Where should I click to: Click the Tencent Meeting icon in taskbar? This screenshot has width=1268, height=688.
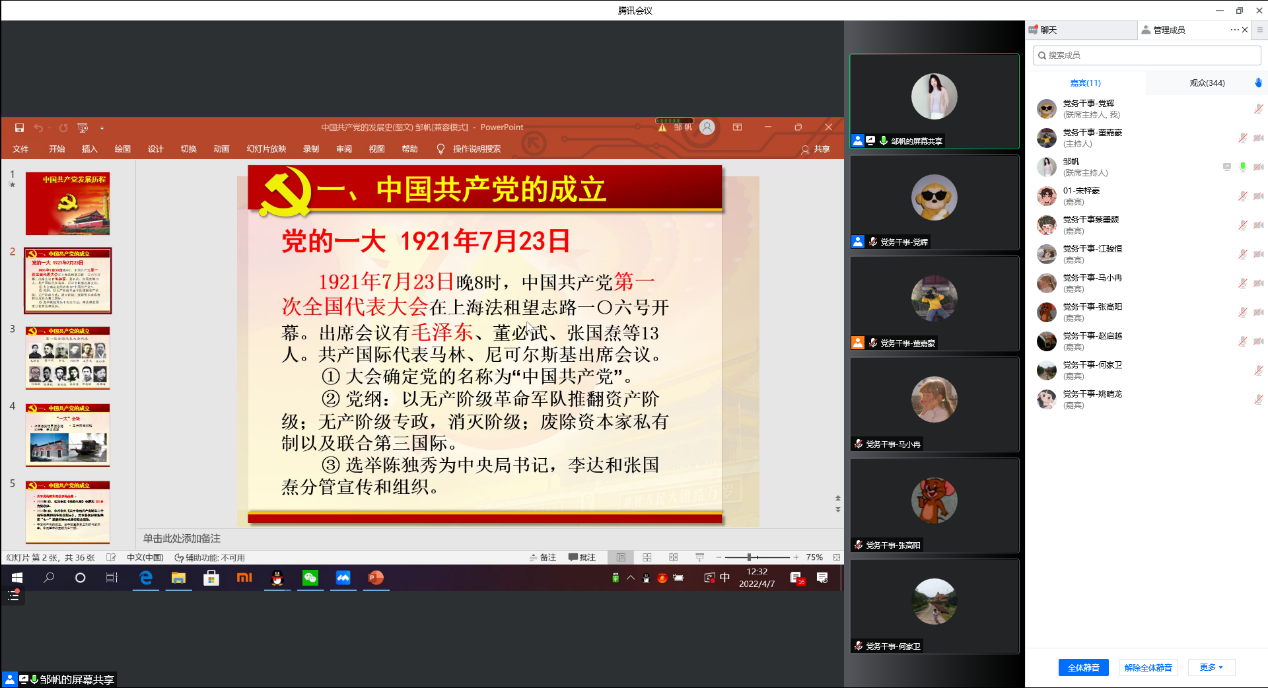click(343, 578)
